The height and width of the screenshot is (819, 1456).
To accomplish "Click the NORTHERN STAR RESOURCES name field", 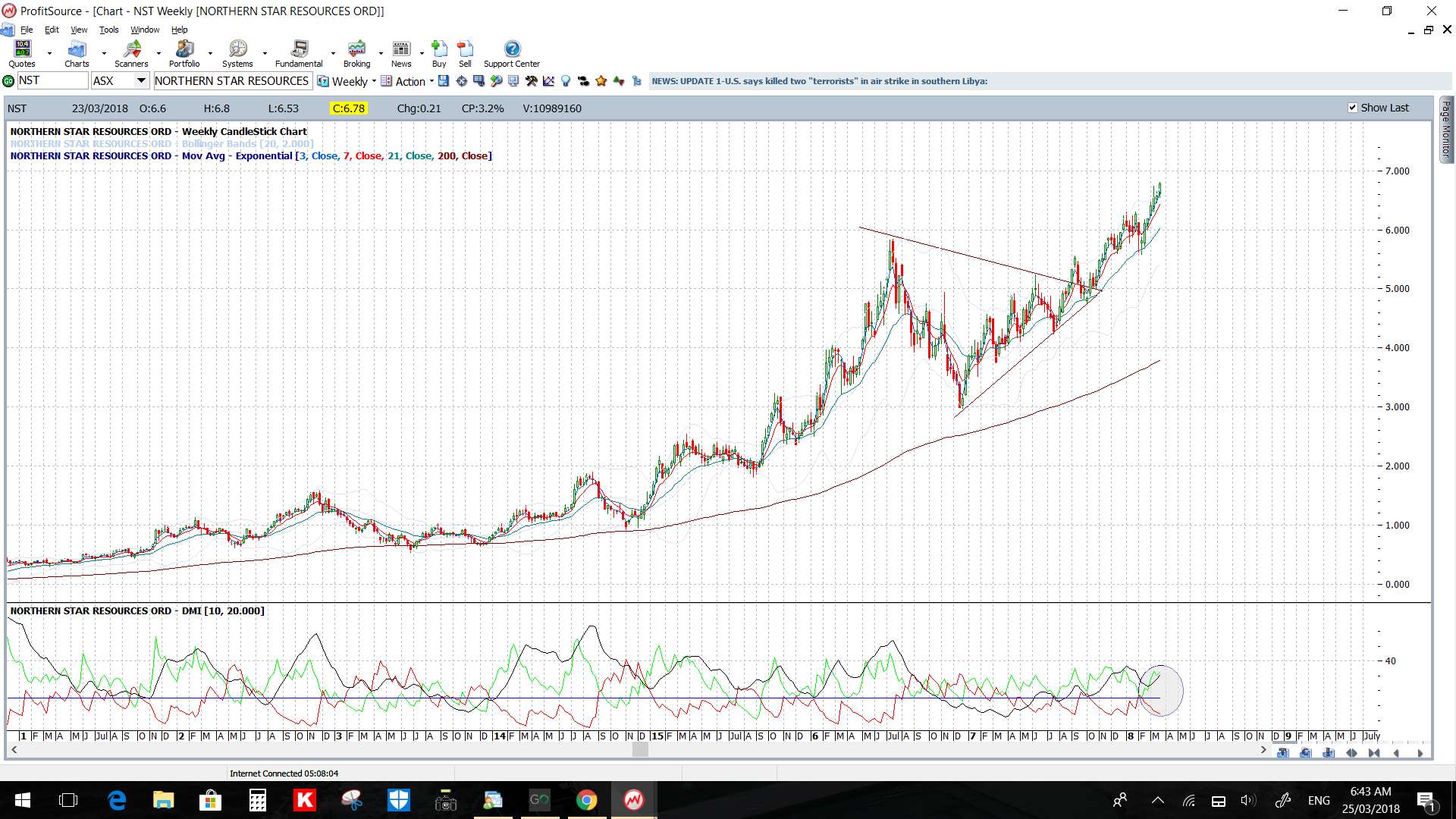I will tap(232, 81).
